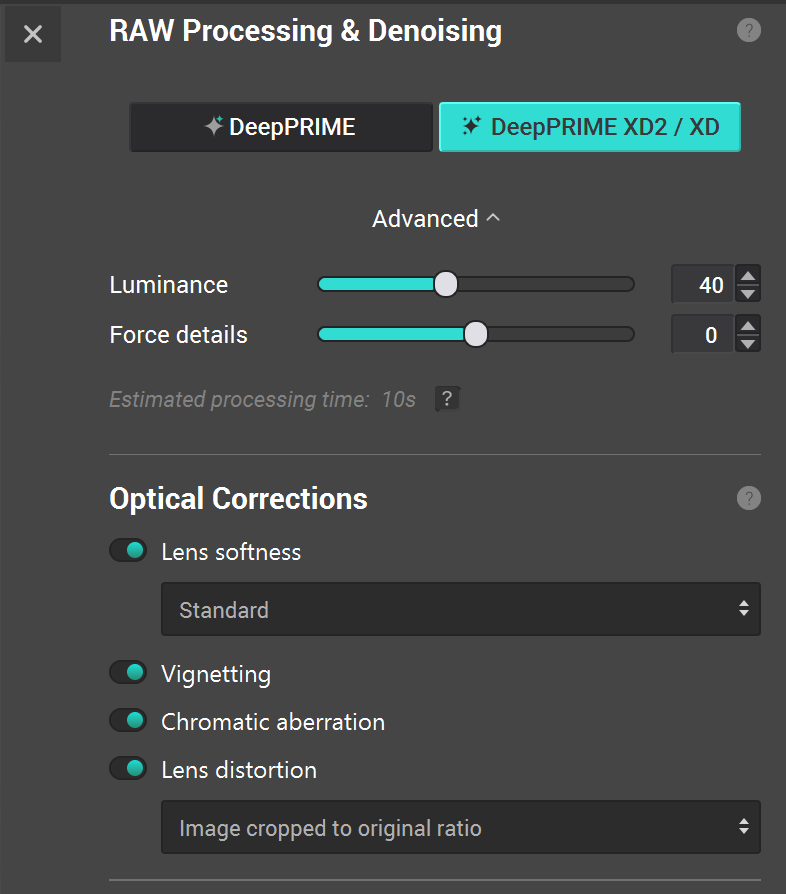786x894 pixels.
Task: Decrease Luminance value with down arrow
Action: click(x=748, y=294)
